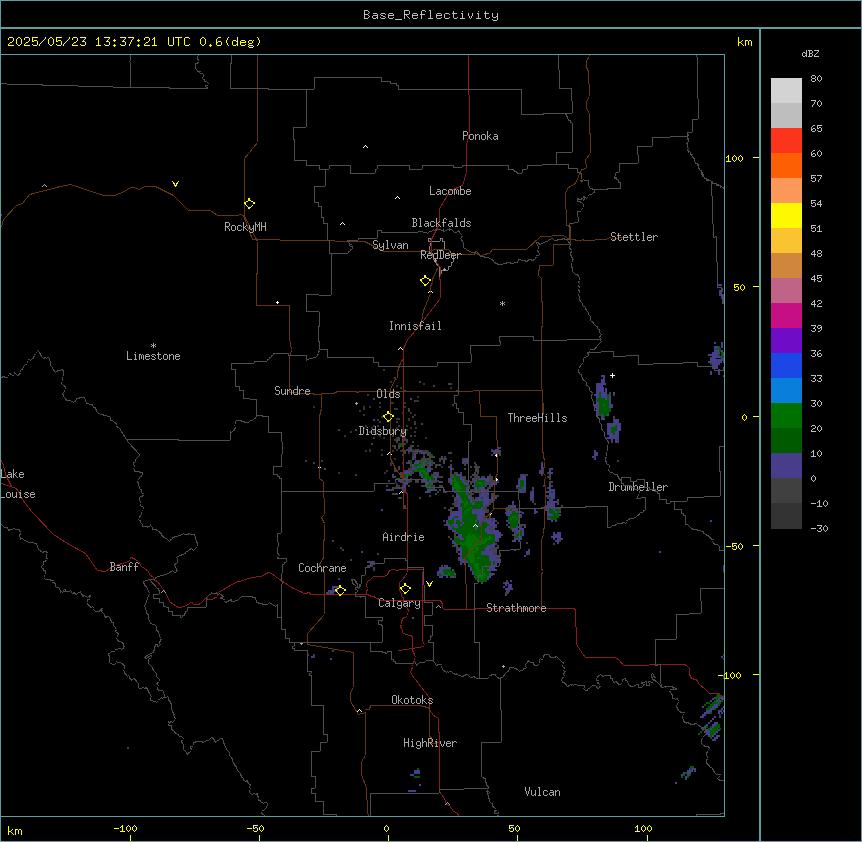Click the Okotoks city label
This screenshot has width=862, height=842.
point(412,700)
